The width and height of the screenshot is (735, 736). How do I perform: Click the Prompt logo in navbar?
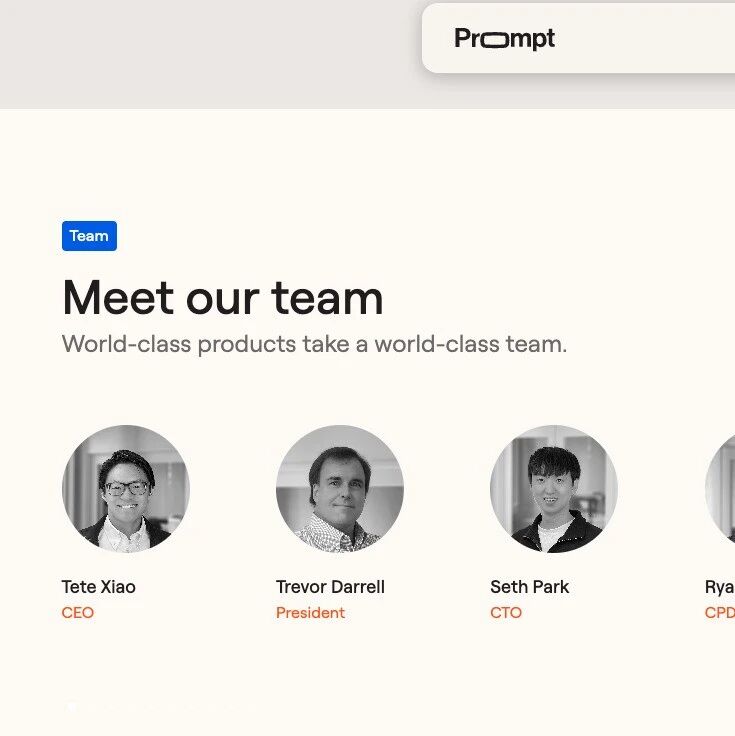504,39
